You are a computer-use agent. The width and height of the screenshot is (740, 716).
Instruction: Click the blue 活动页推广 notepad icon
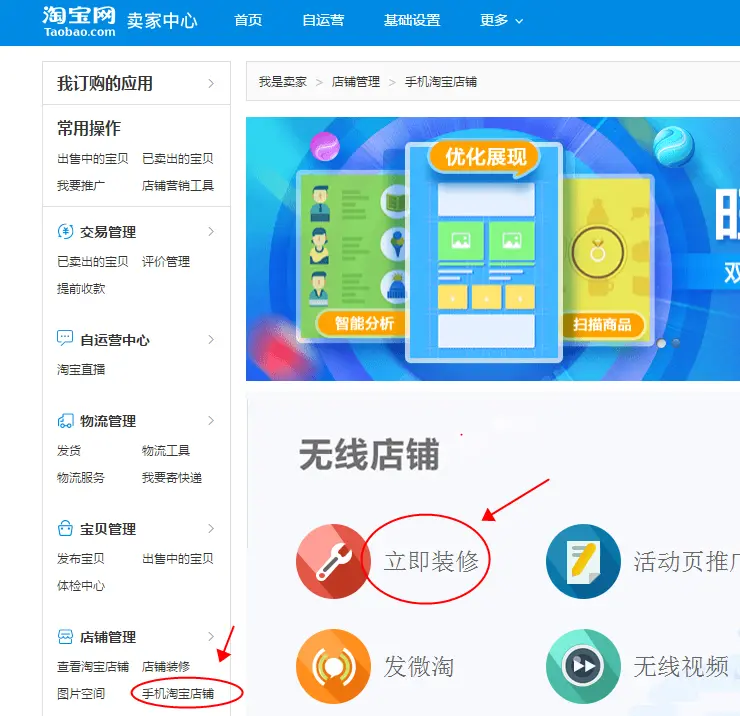tap(583, 561)
